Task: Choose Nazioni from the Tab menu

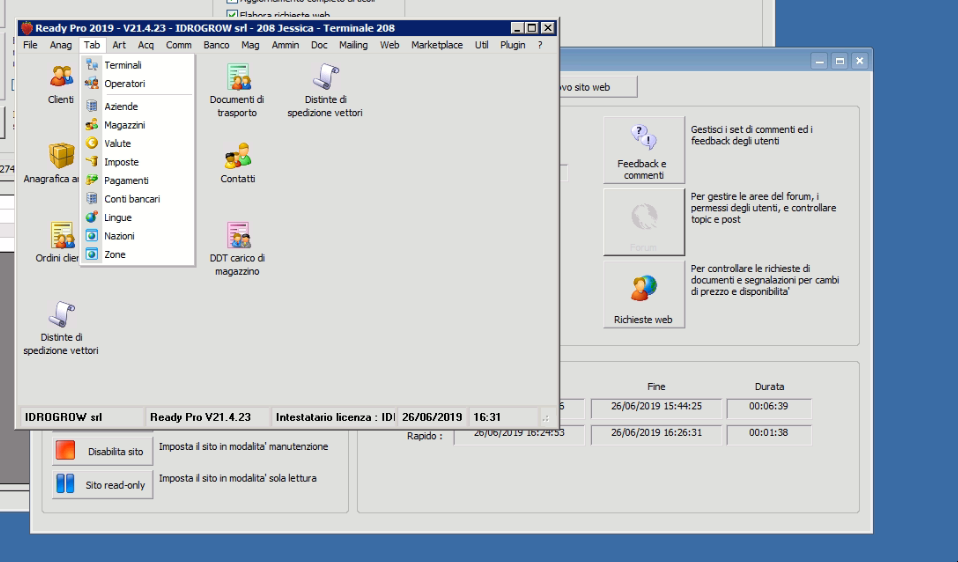Action: 137,236
